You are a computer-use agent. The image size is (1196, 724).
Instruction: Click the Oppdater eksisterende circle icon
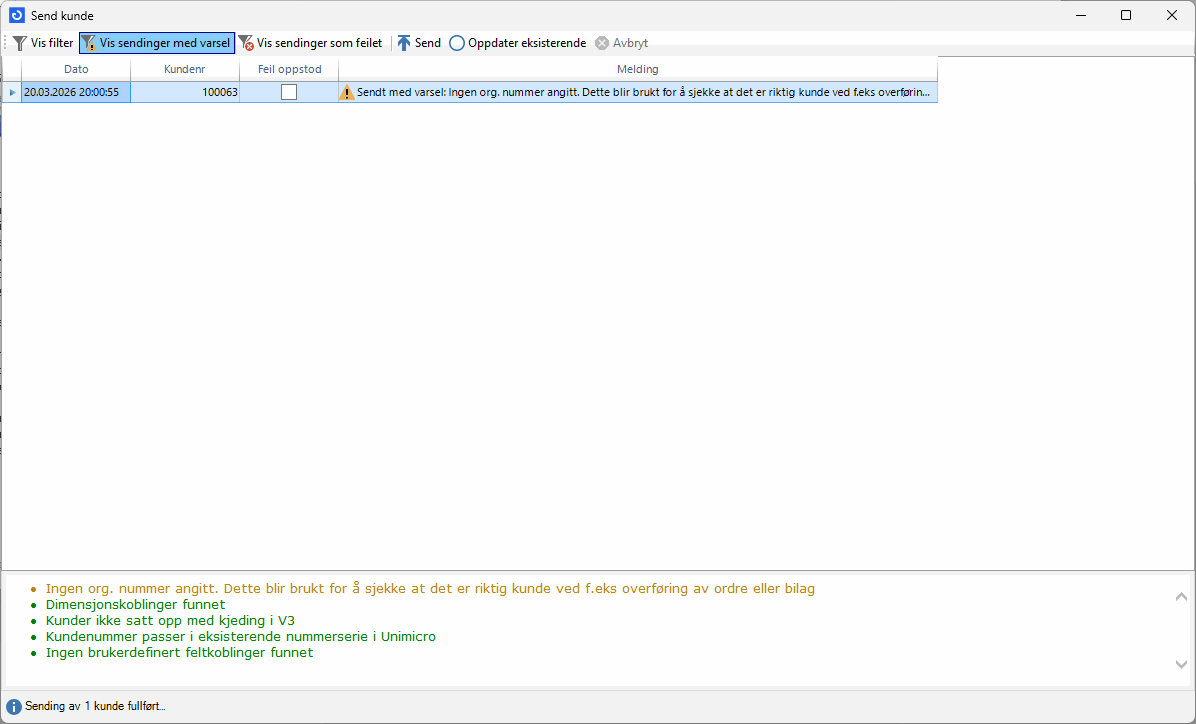[x=457, y=43]
